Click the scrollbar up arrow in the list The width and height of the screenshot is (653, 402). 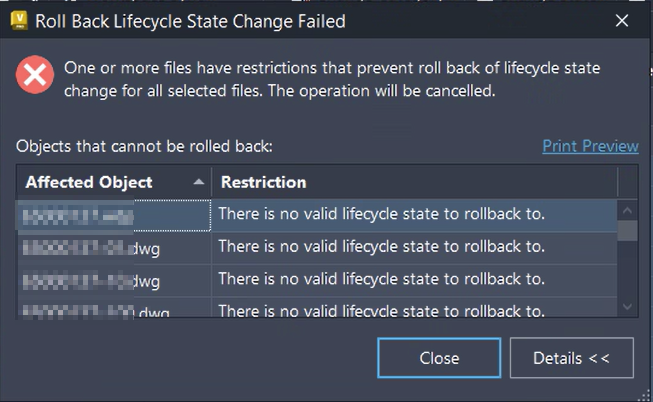point(627,211)
